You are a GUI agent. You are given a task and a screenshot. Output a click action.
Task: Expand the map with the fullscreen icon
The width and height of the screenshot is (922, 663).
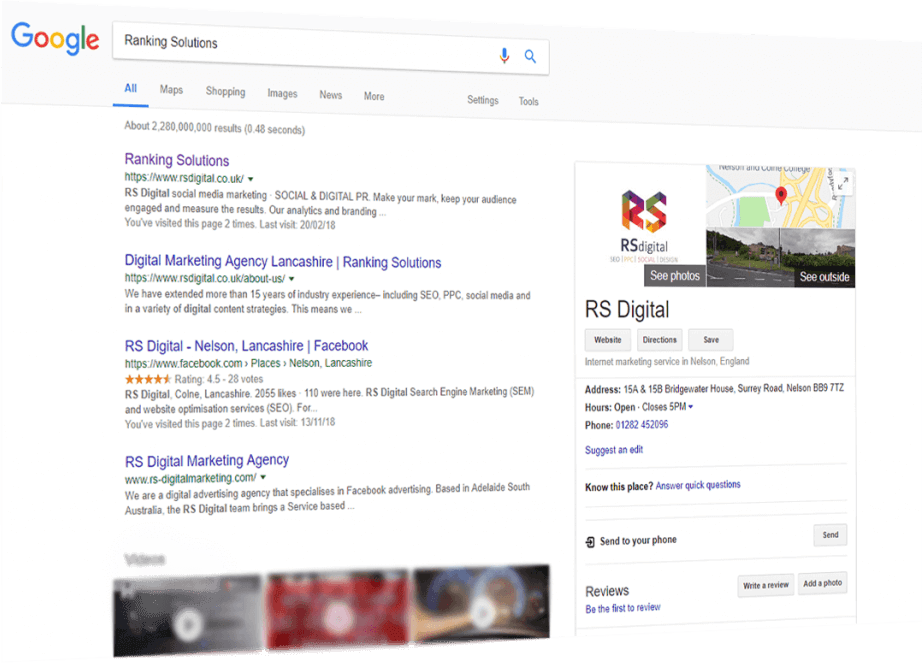pyautogui.click(x=843, y=183)
